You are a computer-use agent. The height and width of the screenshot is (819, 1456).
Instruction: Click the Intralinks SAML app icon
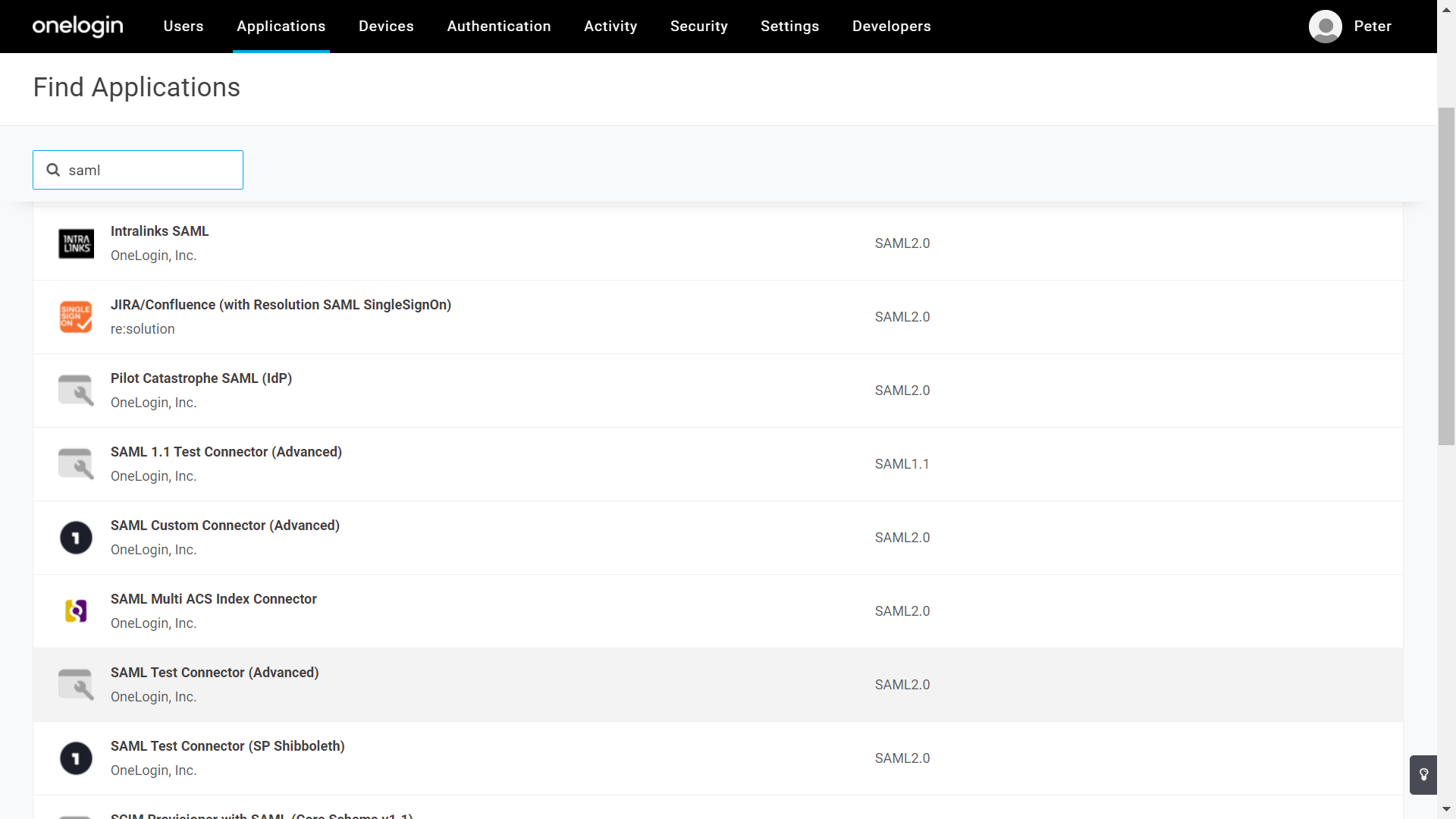click(76, 243)
